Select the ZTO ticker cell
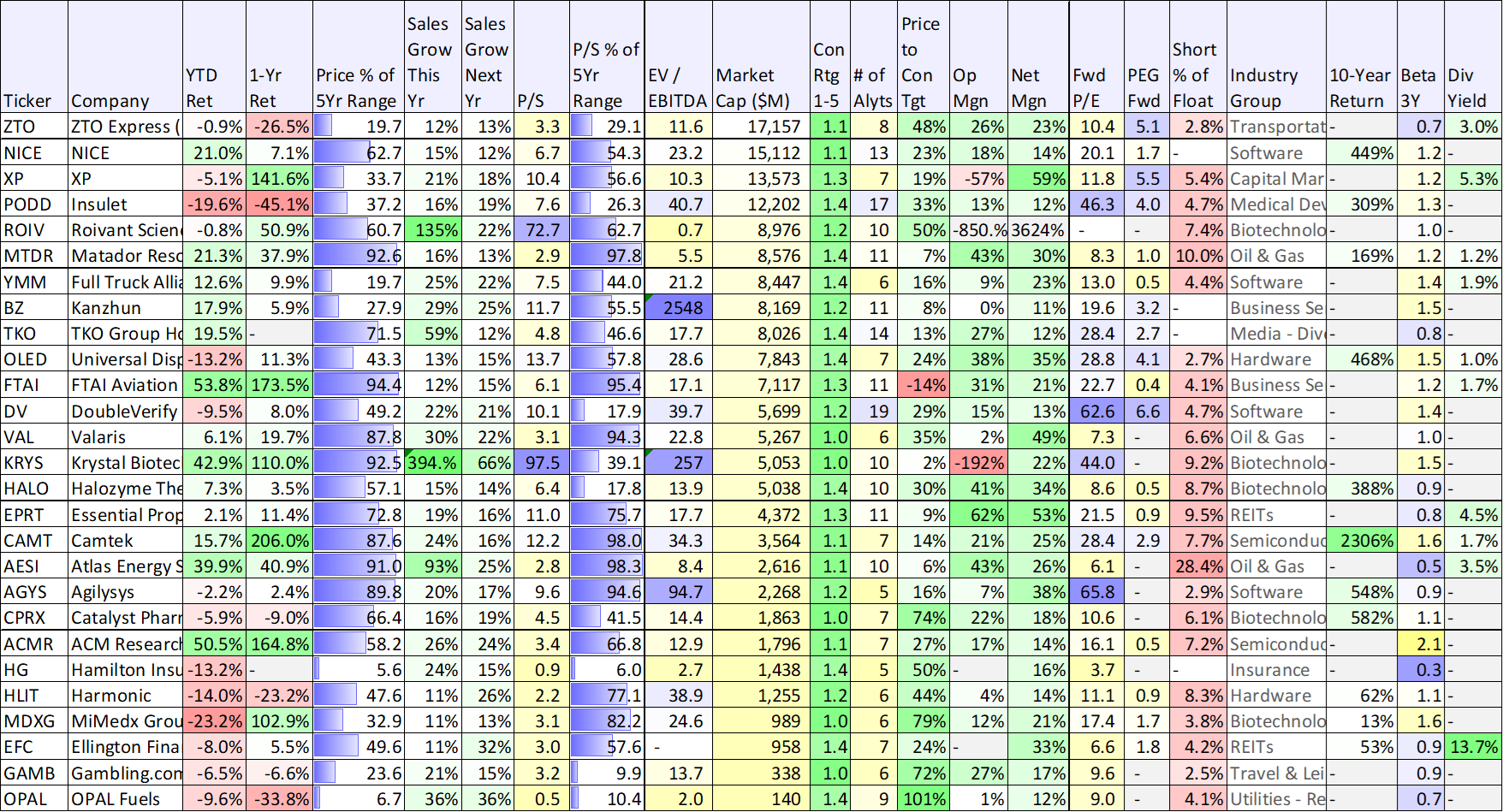 pos(34,127)
